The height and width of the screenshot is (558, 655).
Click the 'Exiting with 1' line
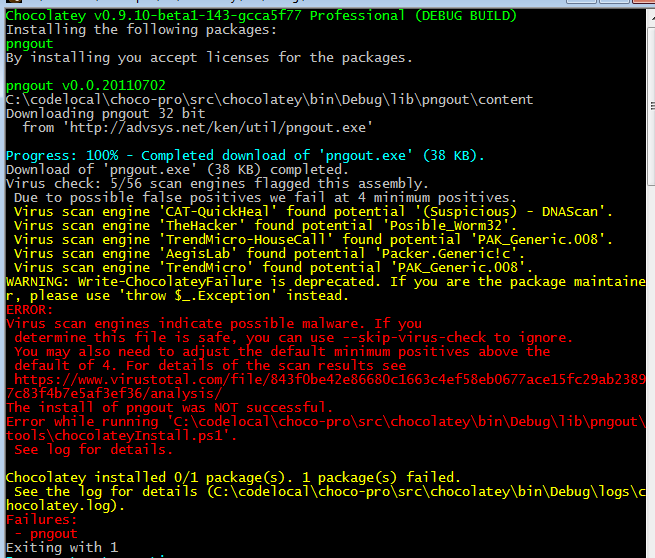(62, 548)
